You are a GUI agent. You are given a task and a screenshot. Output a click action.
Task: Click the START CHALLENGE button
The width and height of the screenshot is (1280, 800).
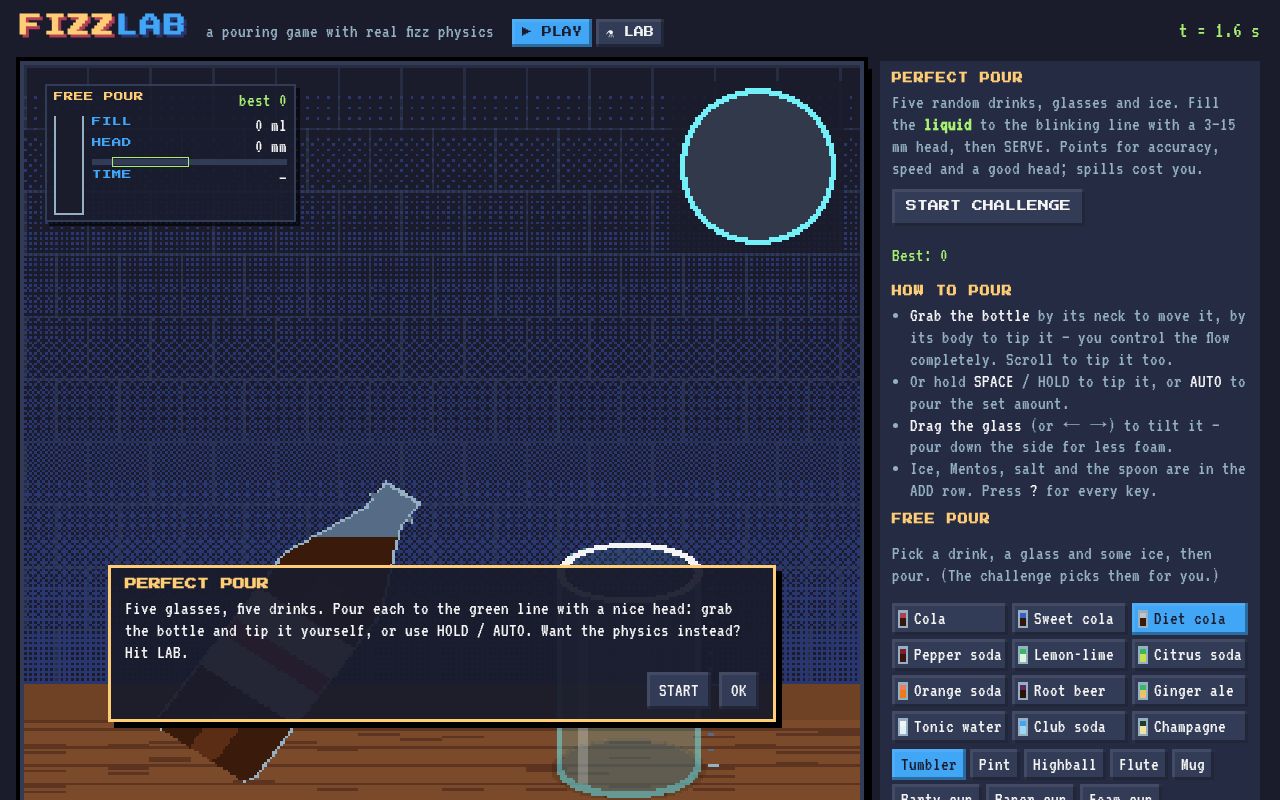pos(987,206)
